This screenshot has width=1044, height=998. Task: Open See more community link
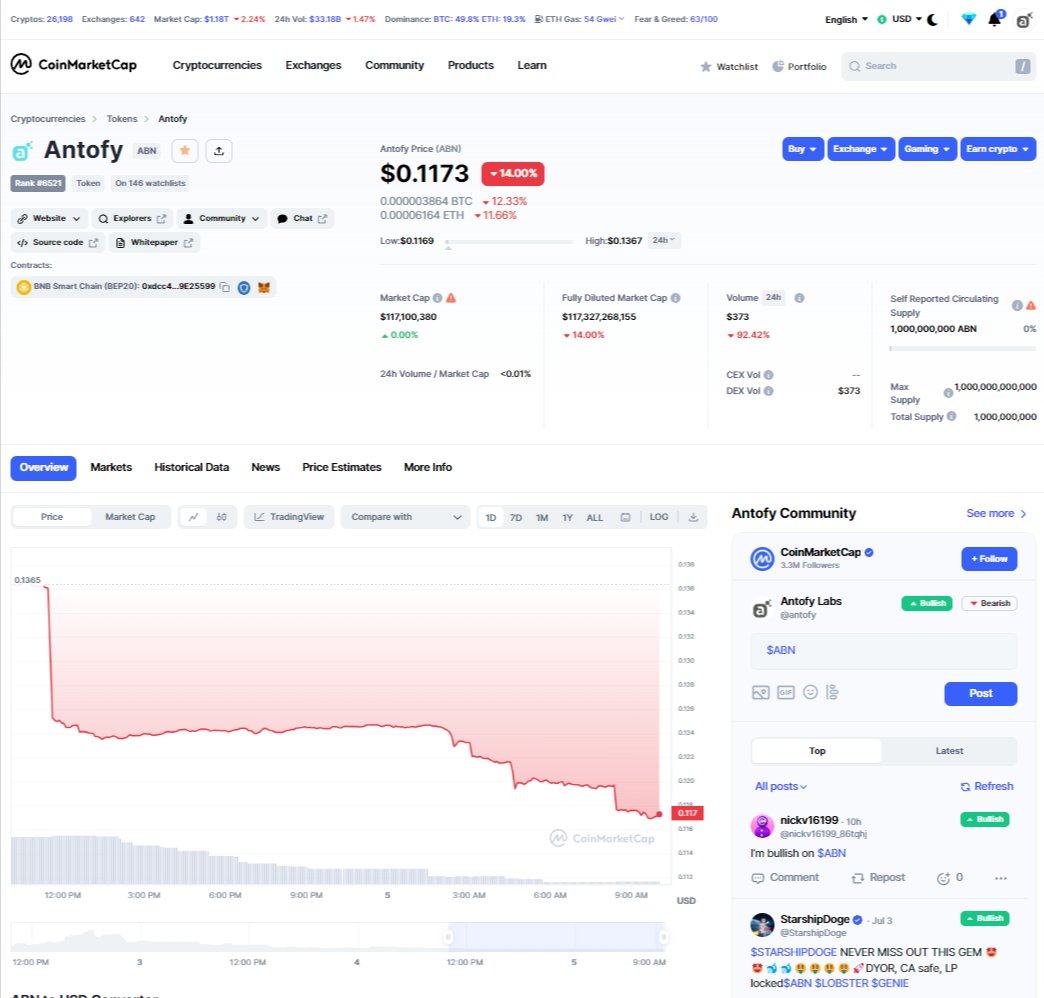pyautogui.click(x=997, y=513)
